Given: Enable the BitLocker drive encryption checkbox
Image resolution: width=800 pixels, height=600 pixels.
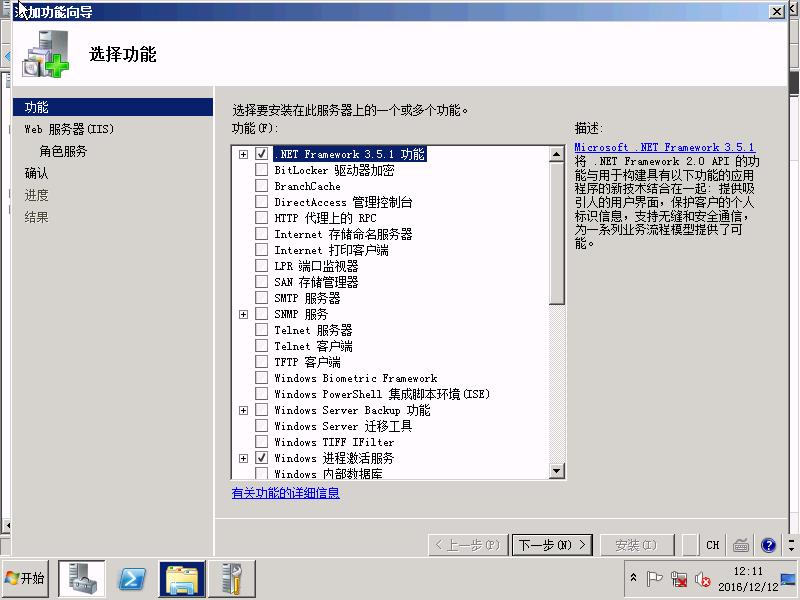Looking at the screenshot, I should click(262, 170).
